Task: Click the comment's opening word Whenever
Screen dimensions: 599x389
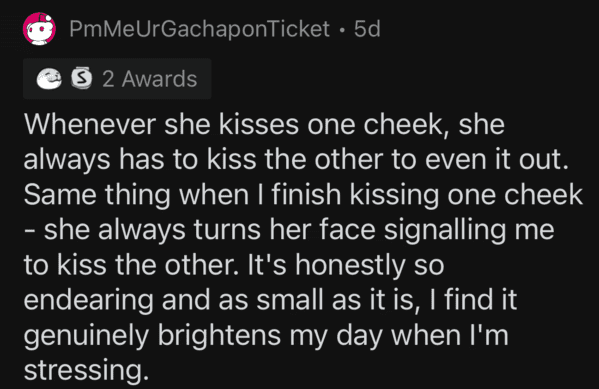Action: pos(90,125)
